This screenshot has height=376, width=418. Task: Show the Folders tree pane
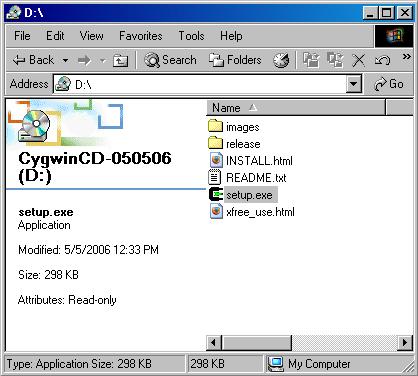[x=235, y=60]
